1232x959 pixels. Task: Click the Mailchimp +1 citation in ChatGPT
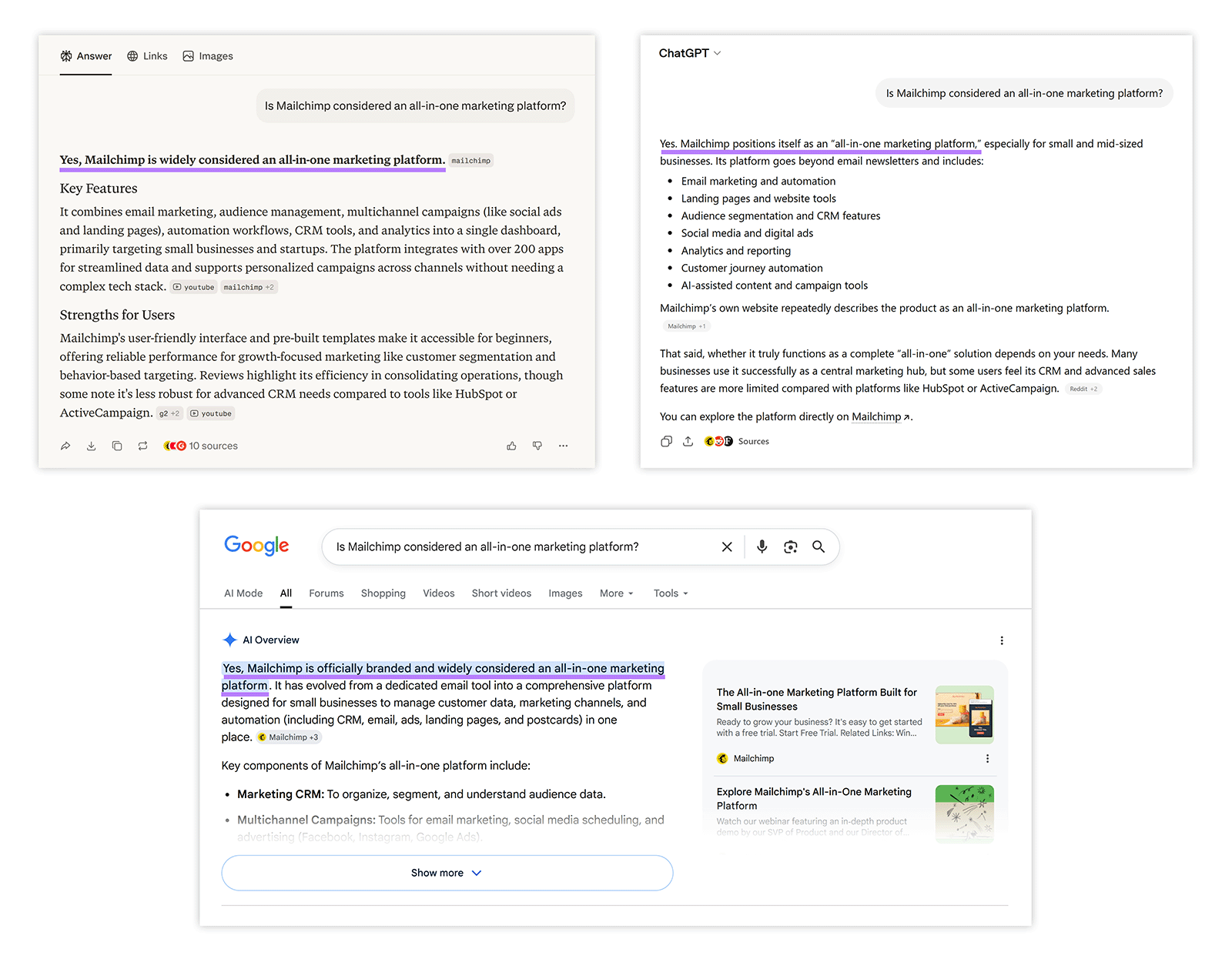(686, 326)
